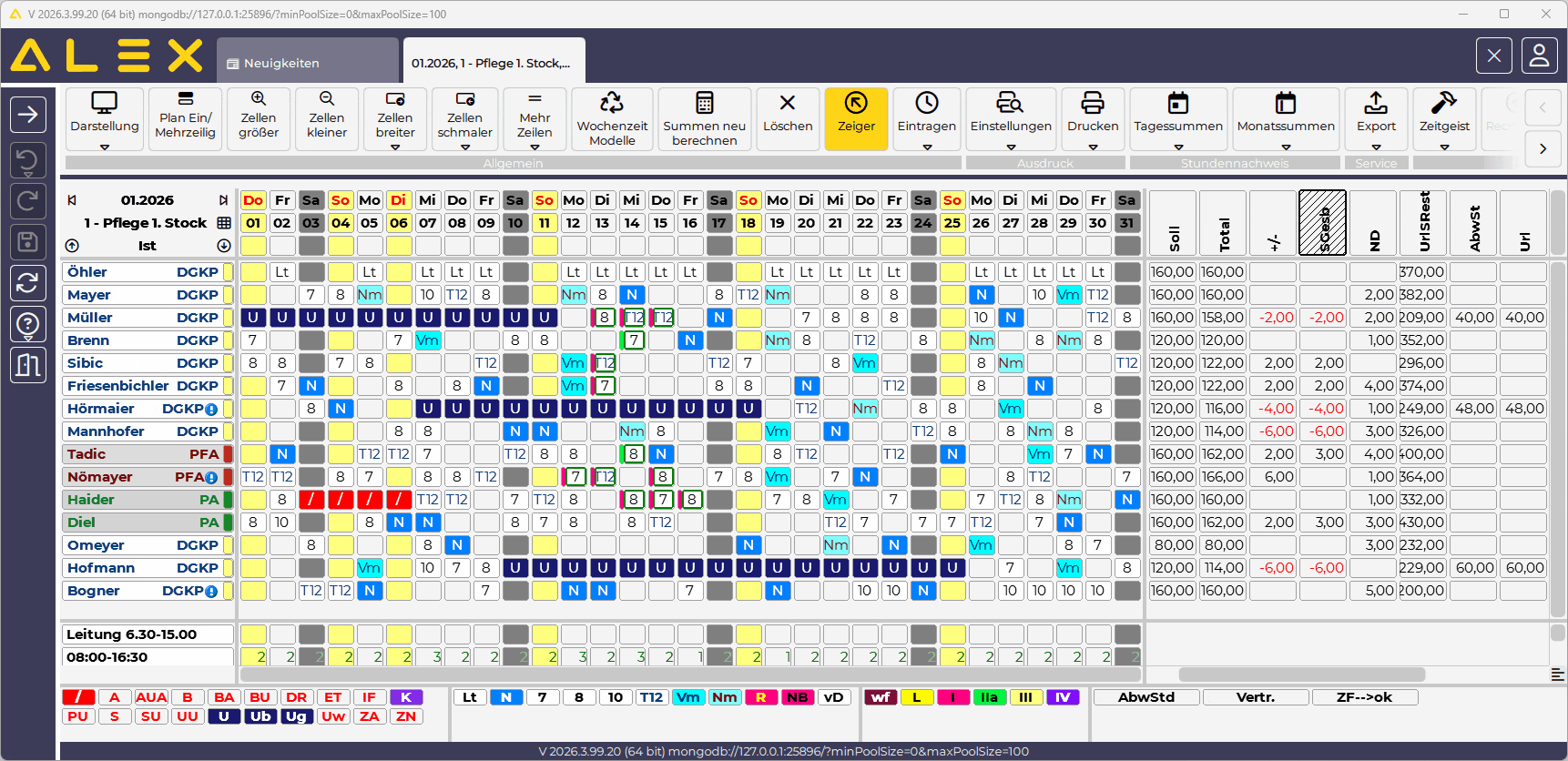Click the help question mark sidebar icon
The width and height of the screenshot is (1568, 761).
point(28,323)
